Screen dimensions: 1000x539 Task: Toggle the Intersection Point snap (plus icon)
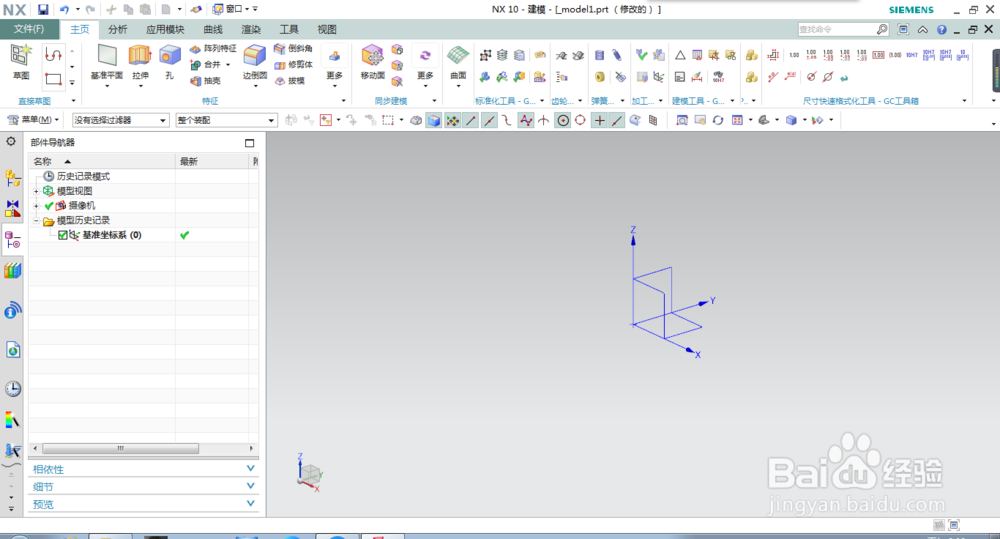pyautogui.click(x=599, y=120)
